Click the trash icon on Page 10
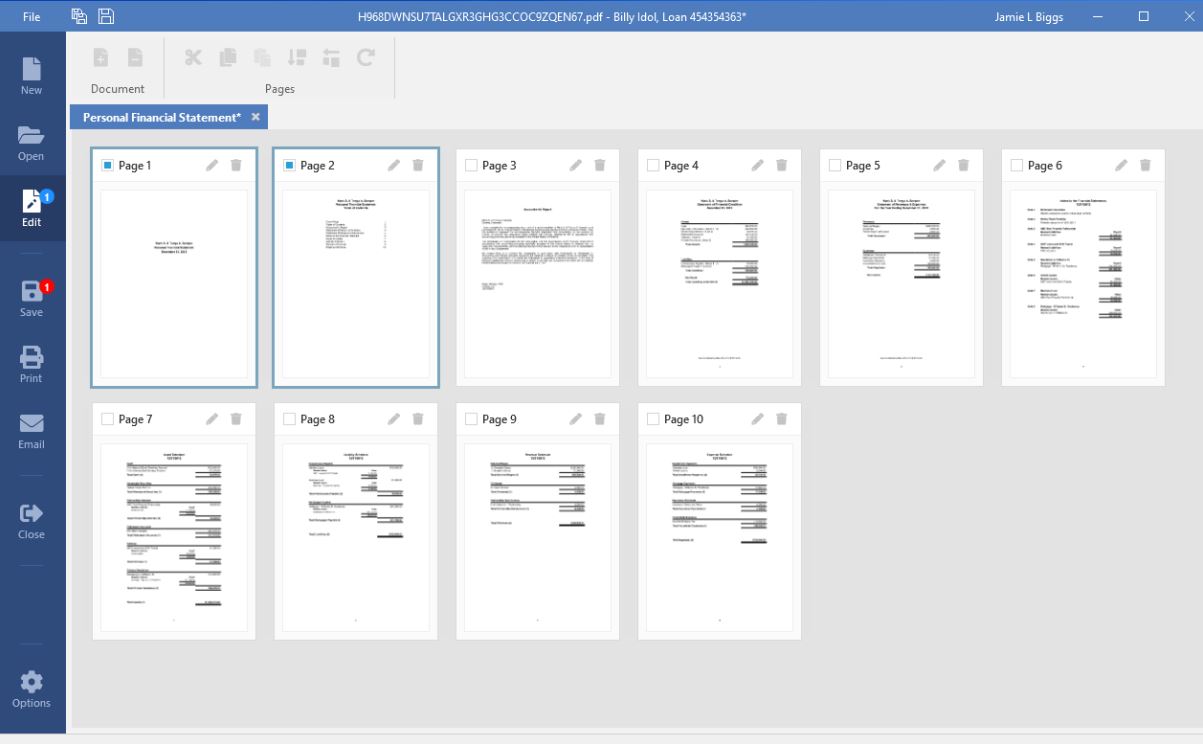The image size is (1203, 744). point(781,419)
